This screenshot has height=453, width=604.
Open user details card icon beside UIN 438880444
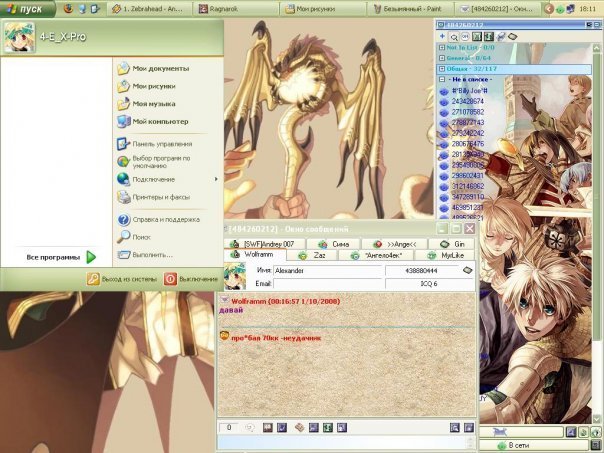click(x=466, y=270)
